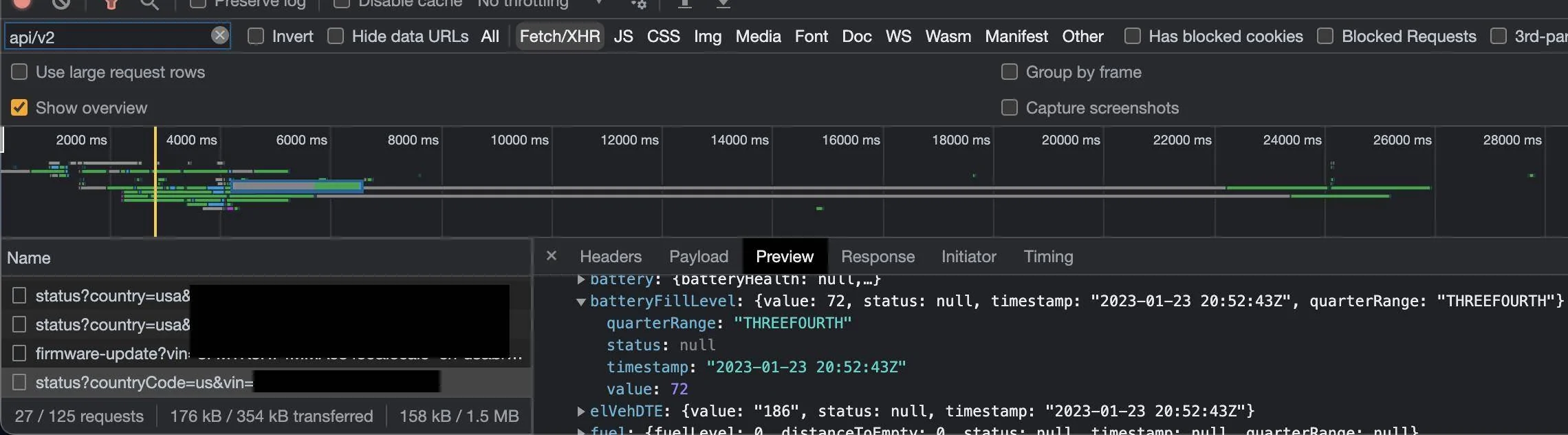Uncheck Show overview
1568x435 pixels.
point(19,107)
